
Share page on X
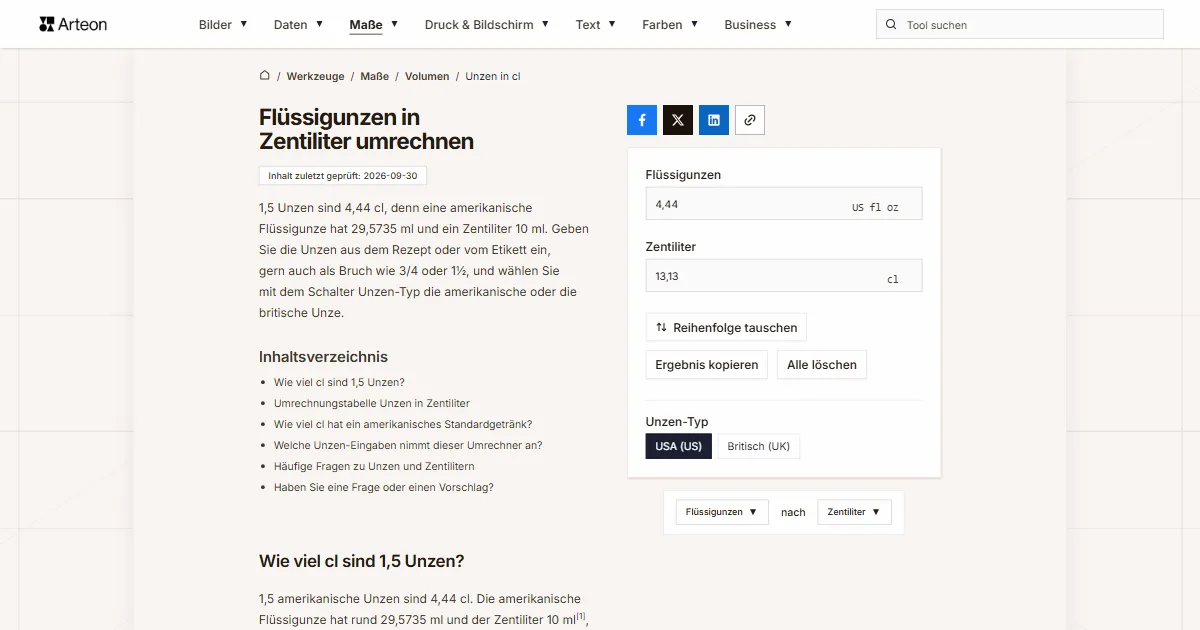[x=678, y=120]
